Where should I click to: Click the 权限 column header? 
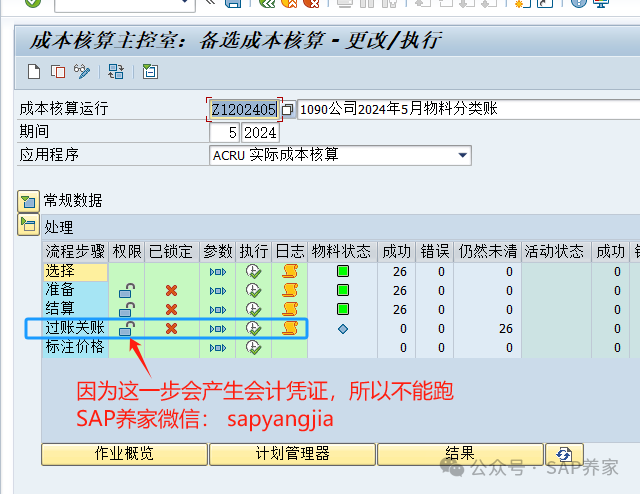(127, 251)
